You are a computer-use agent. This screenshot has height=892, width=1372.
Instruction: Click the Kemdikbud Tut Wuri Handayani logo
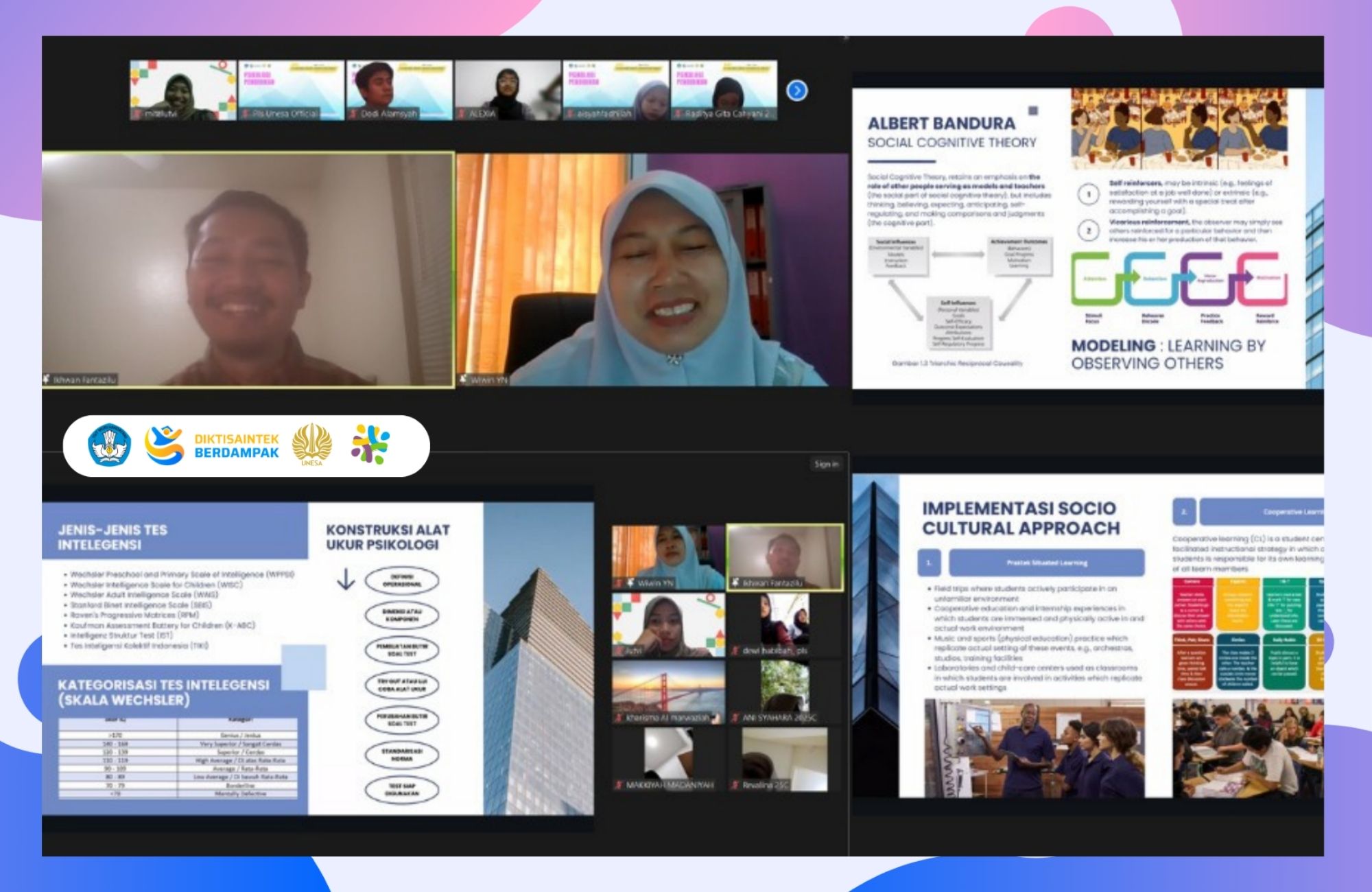[110, 445]
